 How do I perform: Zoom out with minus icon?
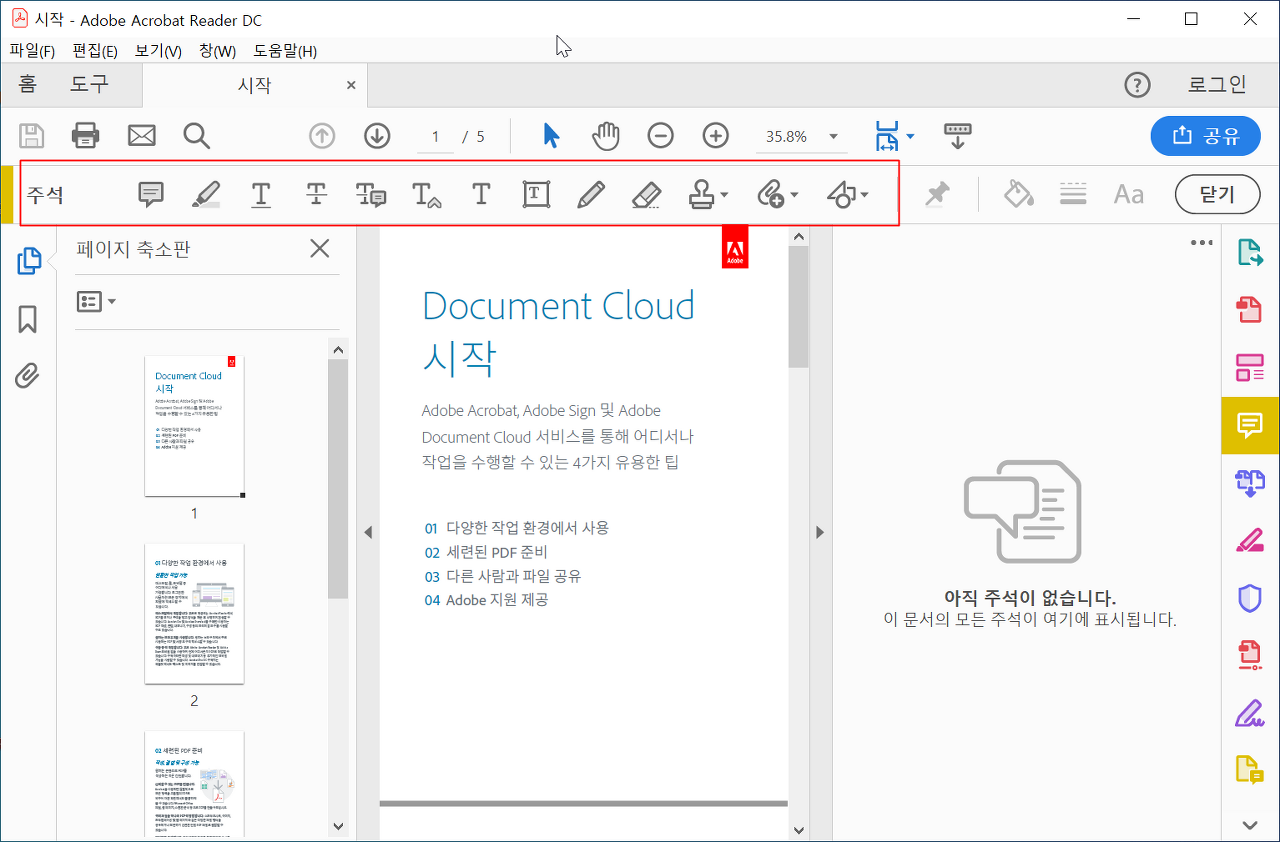click(660, 136)
